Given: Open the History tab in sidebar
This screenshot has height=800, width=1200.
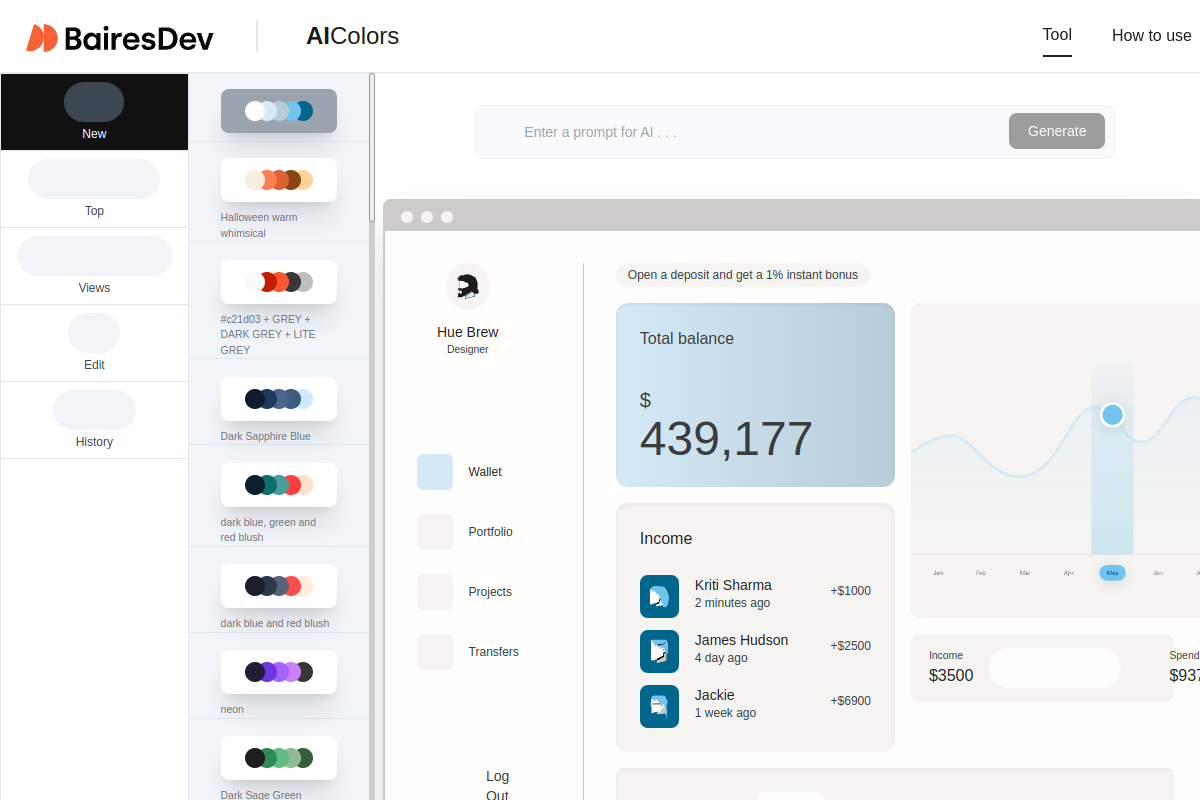Looking at the screenshot, I should (x=94, y=420).
